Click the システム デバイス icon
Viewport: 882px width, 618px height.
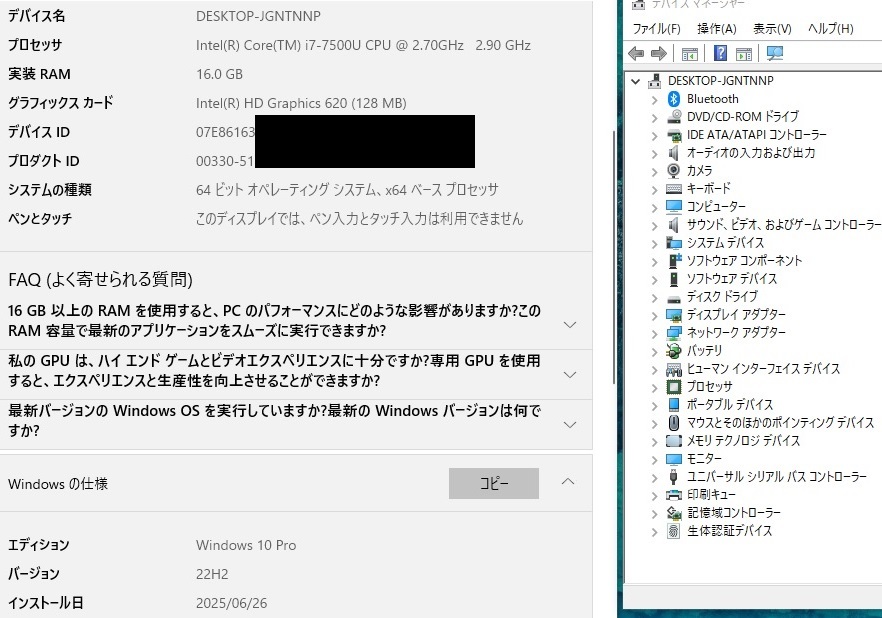click(x=674, y=242)
